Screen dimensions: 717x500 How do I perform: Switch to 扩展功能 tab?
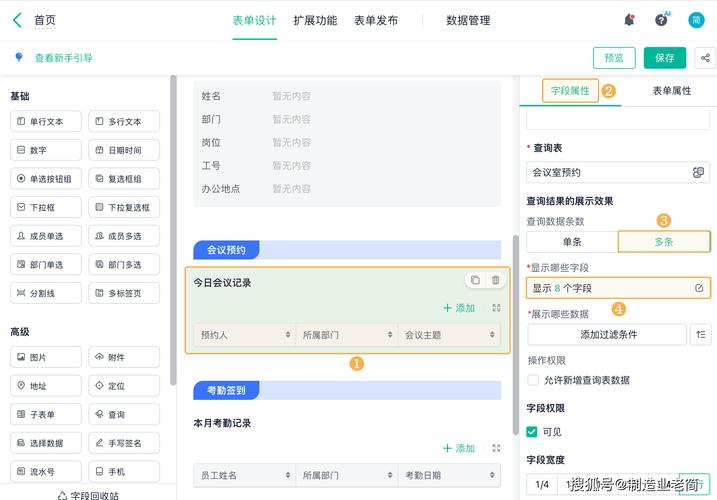[x=315, y=21]
